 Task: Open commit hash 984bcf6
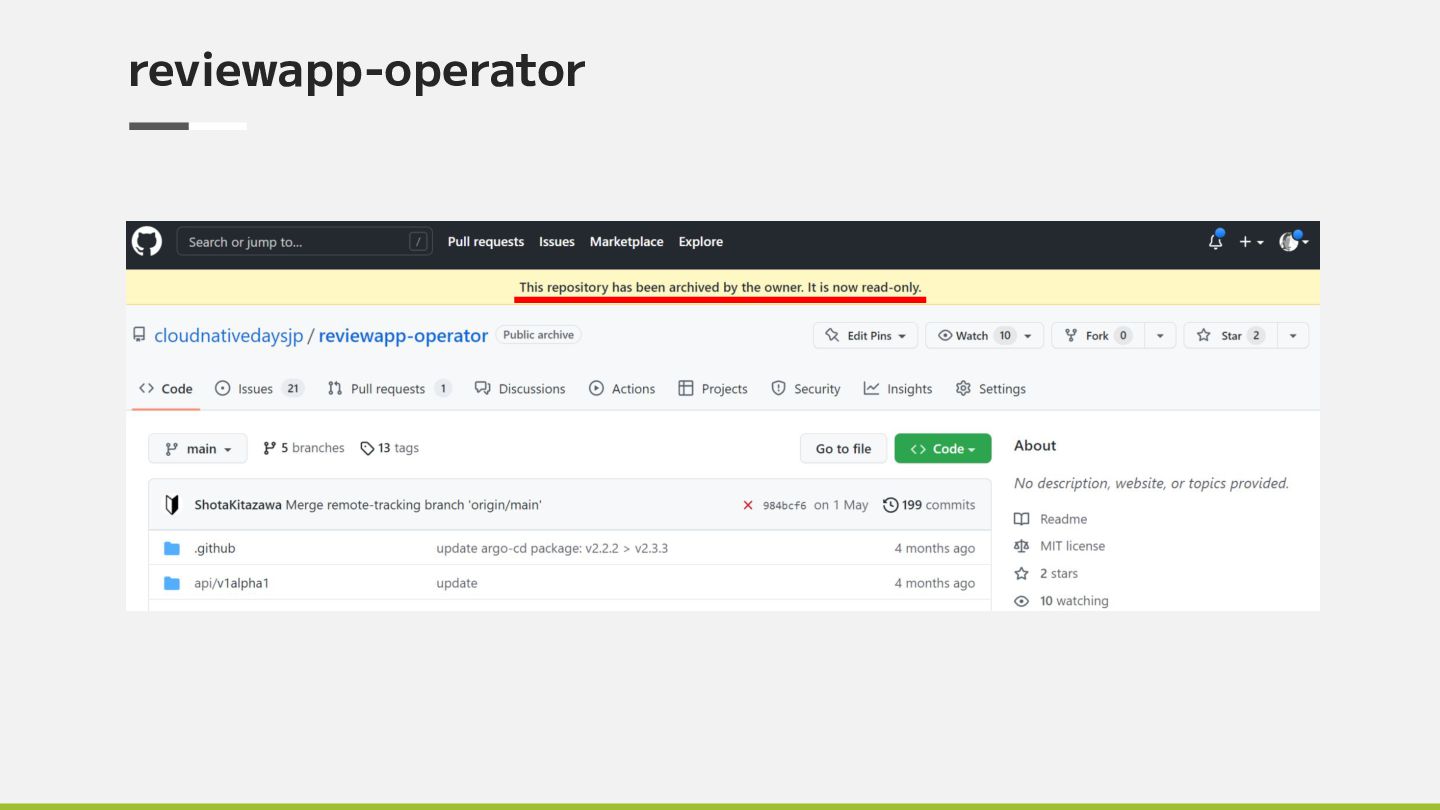coord(784,506)
